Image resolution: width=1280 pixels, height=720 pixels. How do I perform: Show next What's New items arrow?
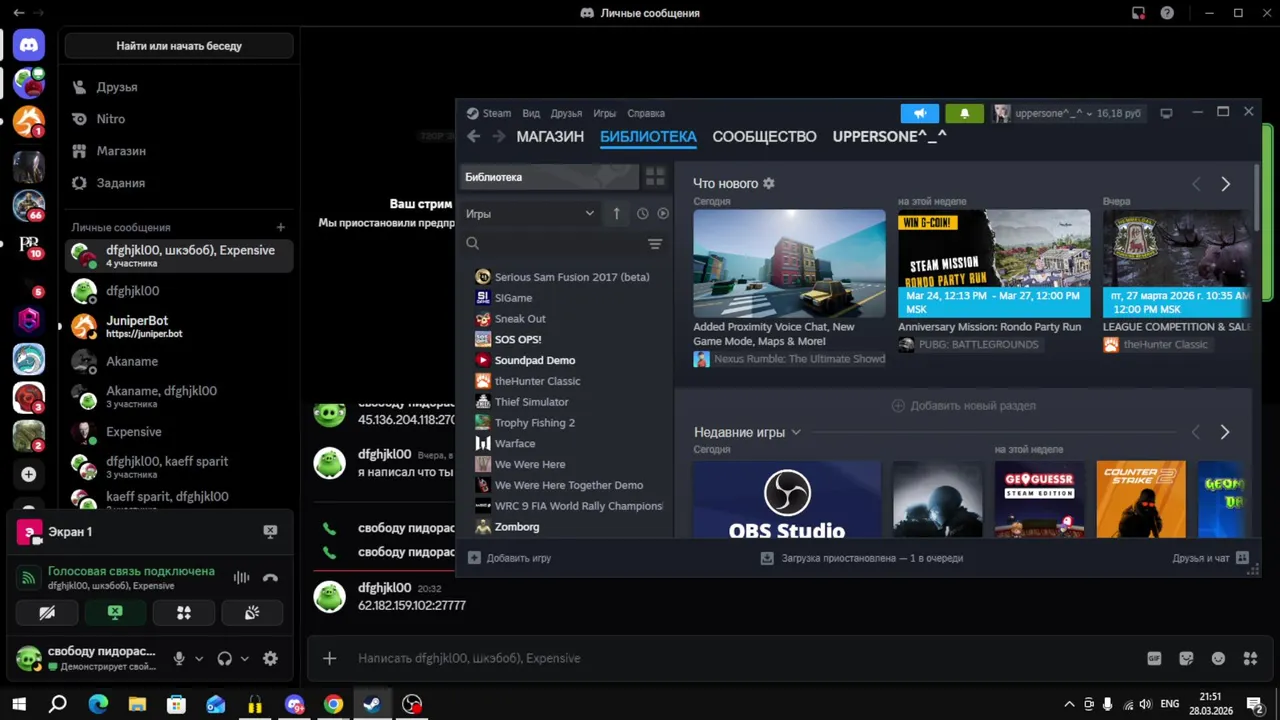(x=1225, y=184)
